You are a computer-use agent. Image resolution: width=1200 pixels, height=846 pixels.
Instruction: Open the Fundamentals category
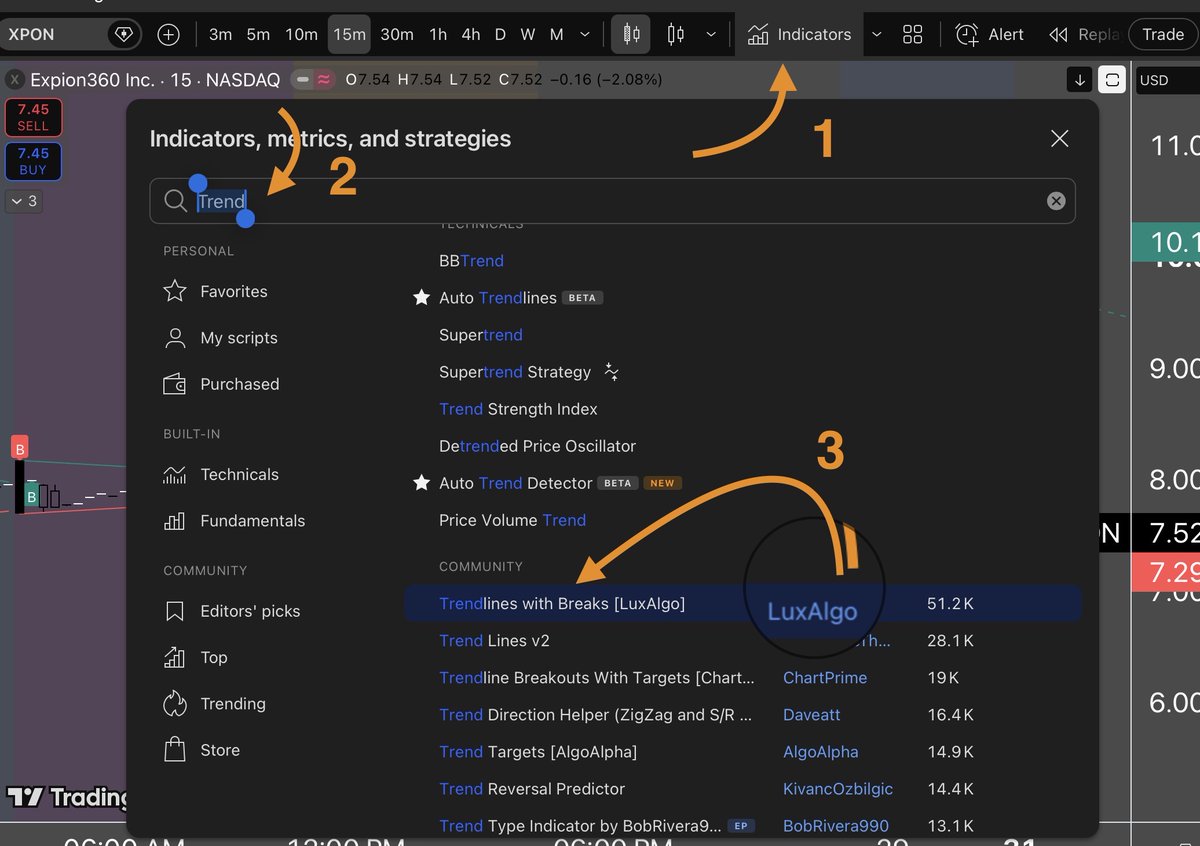tap(233, 520)
